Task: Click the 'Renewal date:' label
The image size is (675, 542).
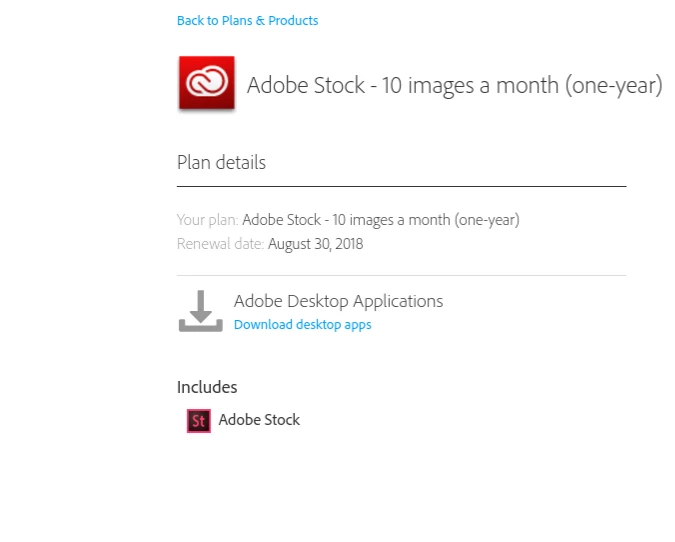Action: pos(220,244)
